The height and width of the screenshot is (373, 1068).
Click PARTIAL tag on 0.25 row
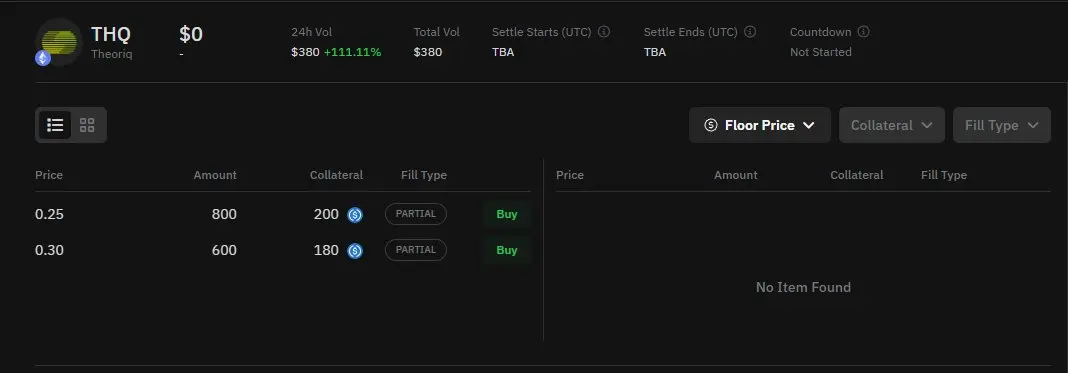(x=415, y=214)
